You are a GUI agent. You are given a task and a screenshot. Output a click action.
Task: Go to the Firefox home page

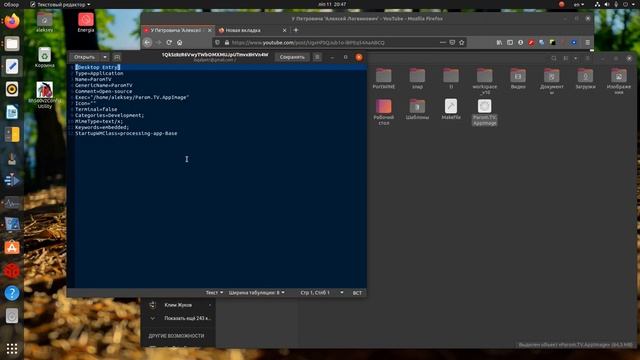coord(180,42)
